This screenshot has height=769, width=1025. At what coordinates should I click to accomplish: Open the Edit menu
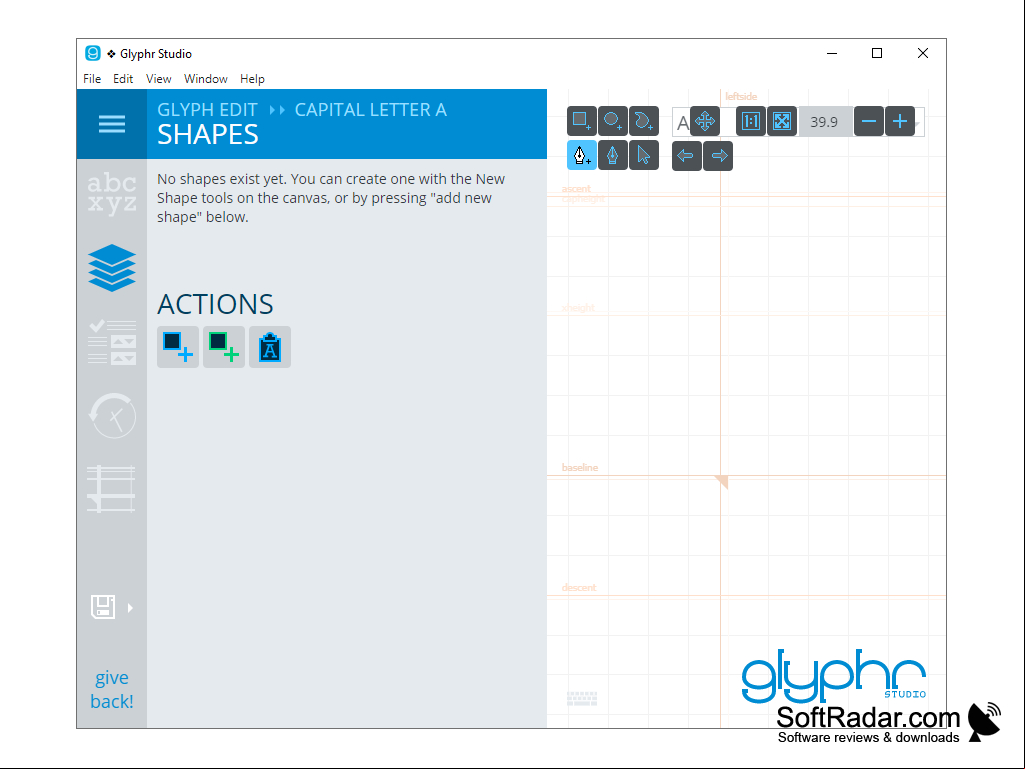[x=123, y=78]
